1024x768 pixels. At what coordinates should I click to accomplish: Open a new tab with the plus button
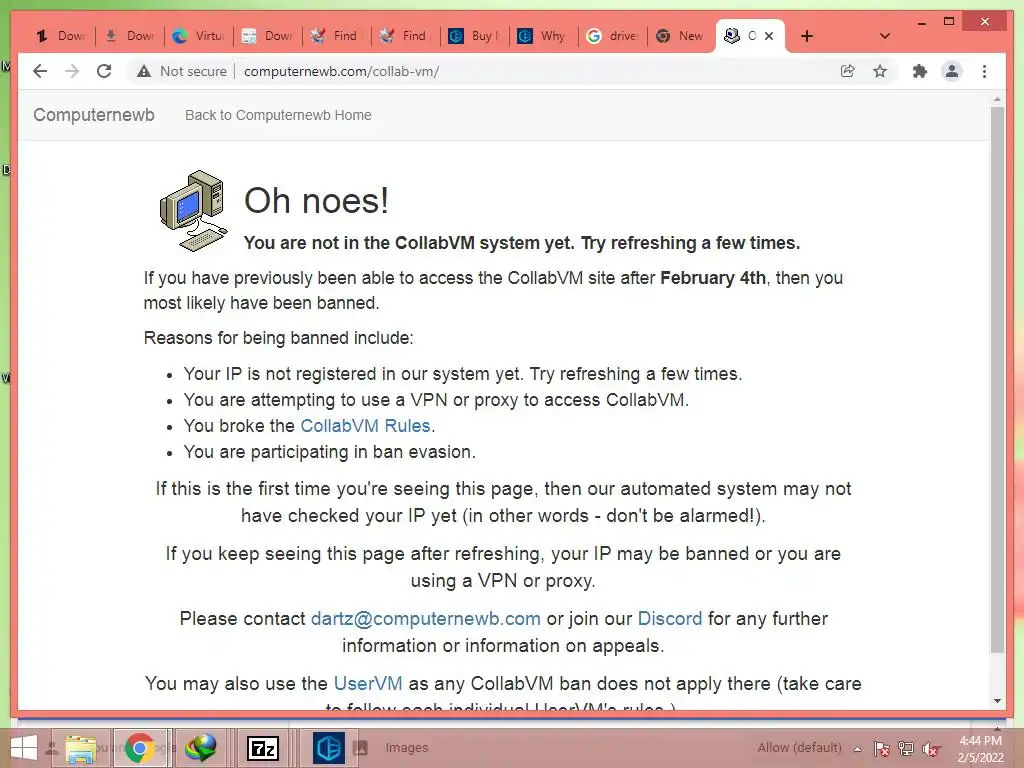pos(807,36)
